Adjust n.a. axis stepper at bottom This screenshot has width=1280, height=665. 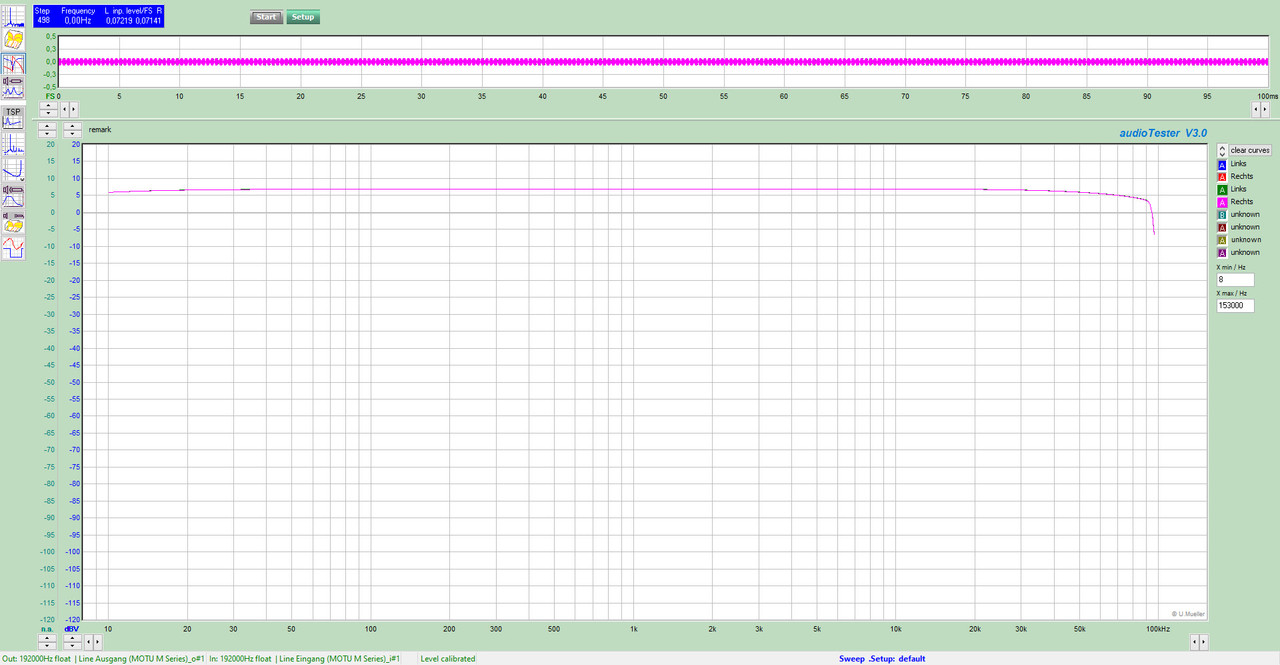[48, 641]
